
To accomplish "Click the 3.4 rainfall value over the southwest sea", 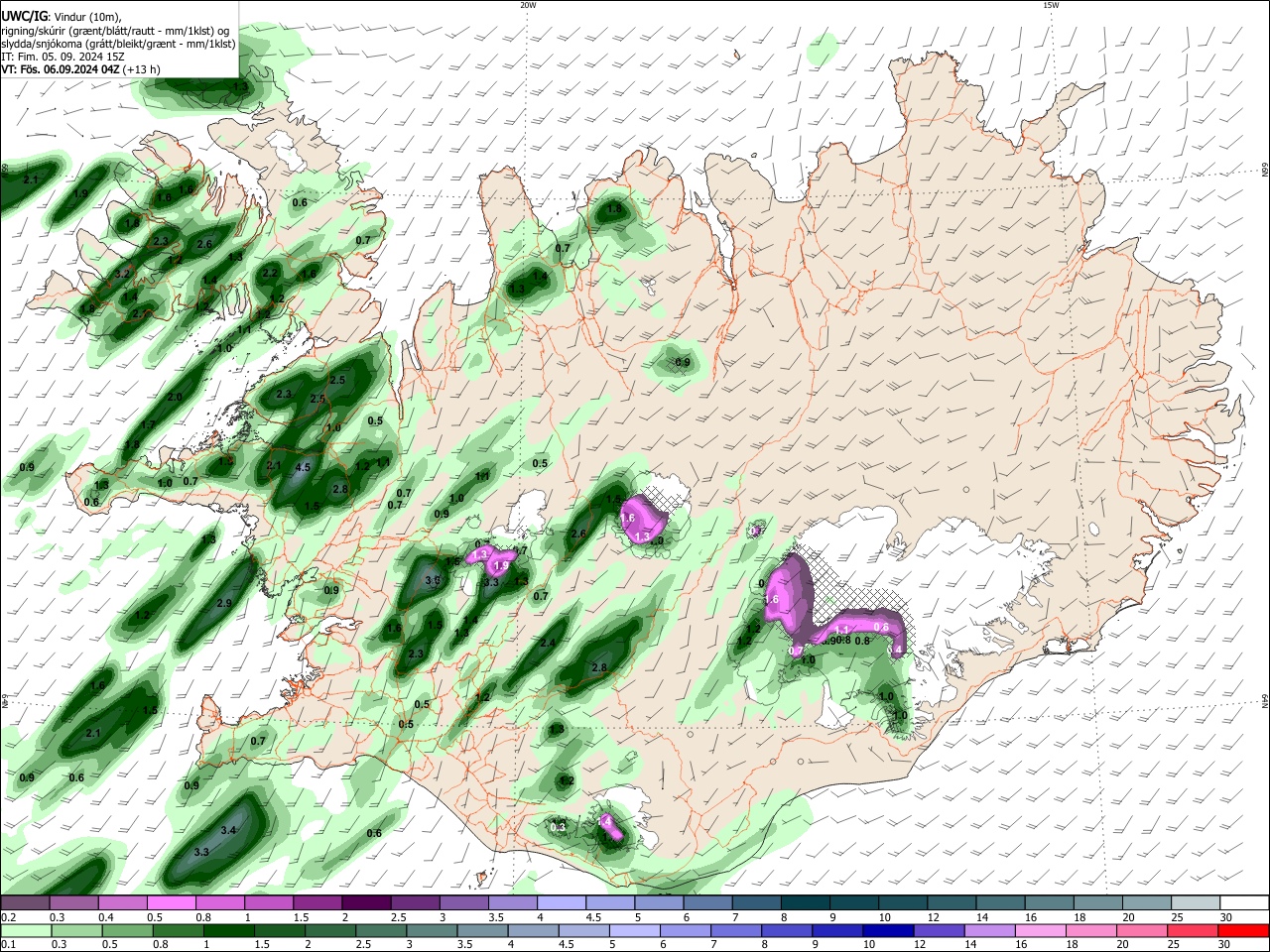I will coord(228,830).
